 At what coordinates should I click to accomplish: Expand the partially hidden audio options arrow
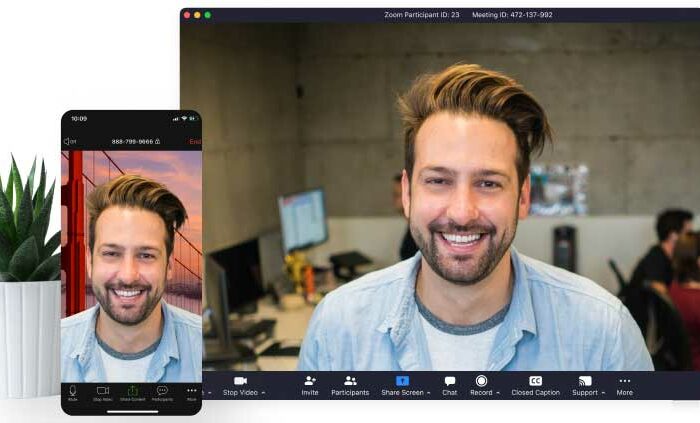coord(209,393)
